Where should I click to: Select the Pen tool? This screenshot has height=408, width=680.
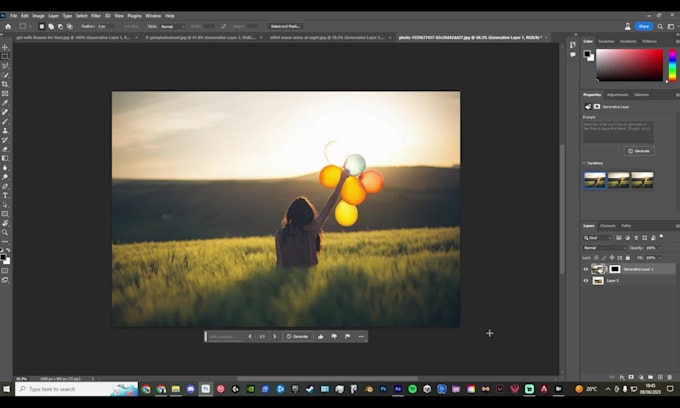5,186
